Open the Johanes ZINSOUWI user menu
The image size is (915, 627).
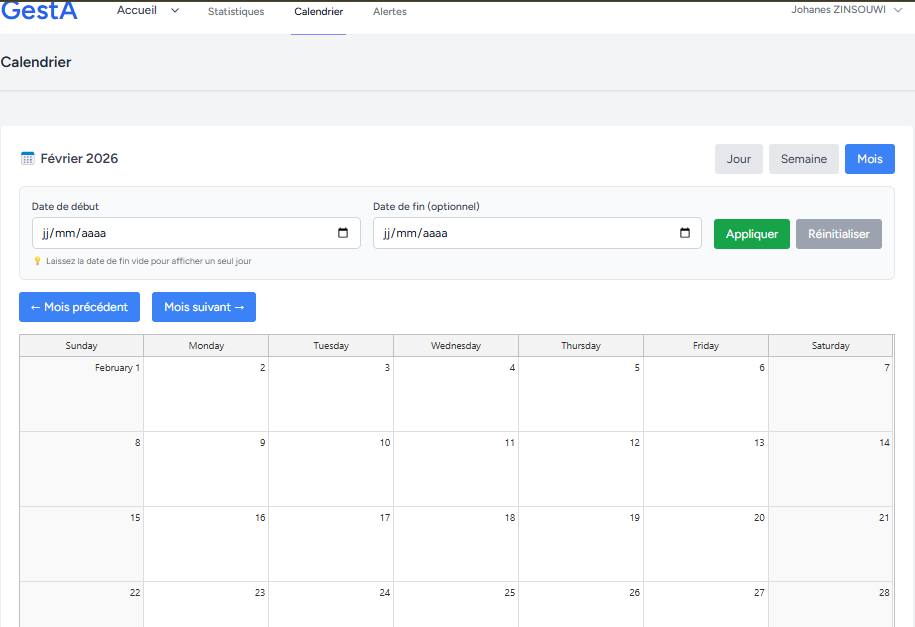(845, 10)
